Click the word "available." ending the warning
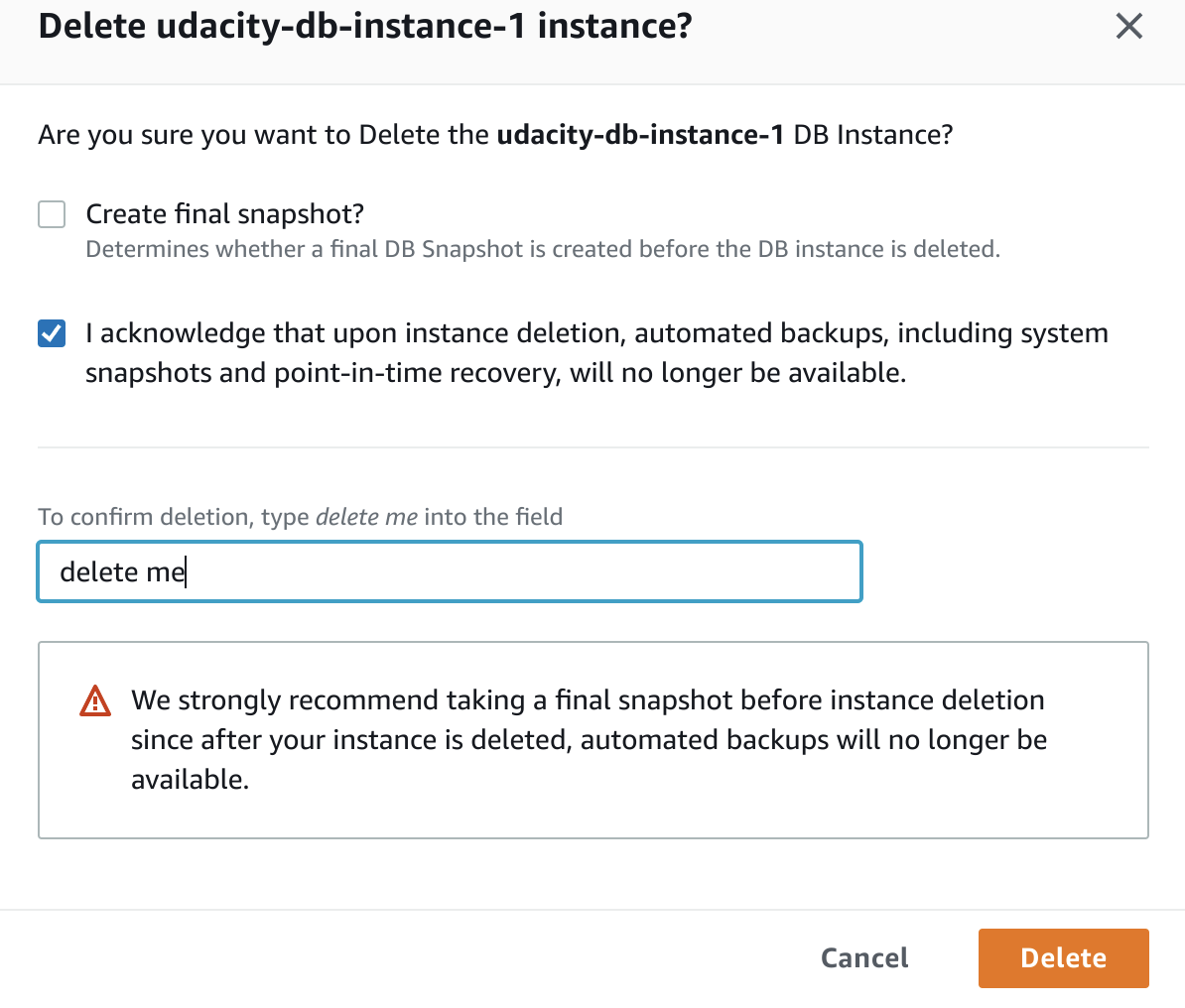The width and height of the screenshot is (1185, 1008). [x=190, y=780]
